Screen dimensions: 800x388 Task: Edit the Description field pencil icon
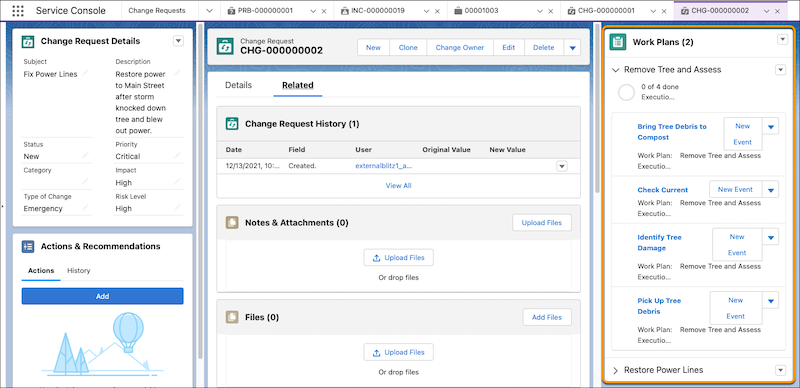(177, 74)
